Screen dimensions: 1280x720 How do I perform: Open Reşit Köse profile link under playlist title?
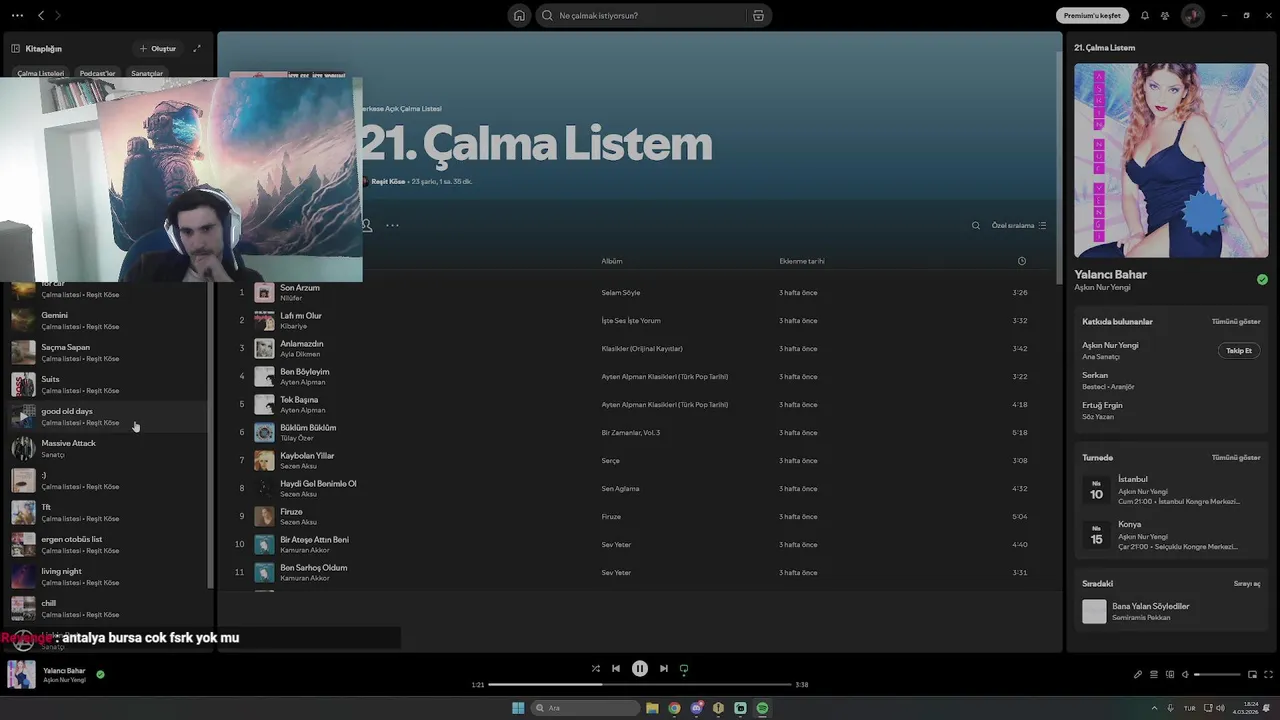(x=388, y=181)
